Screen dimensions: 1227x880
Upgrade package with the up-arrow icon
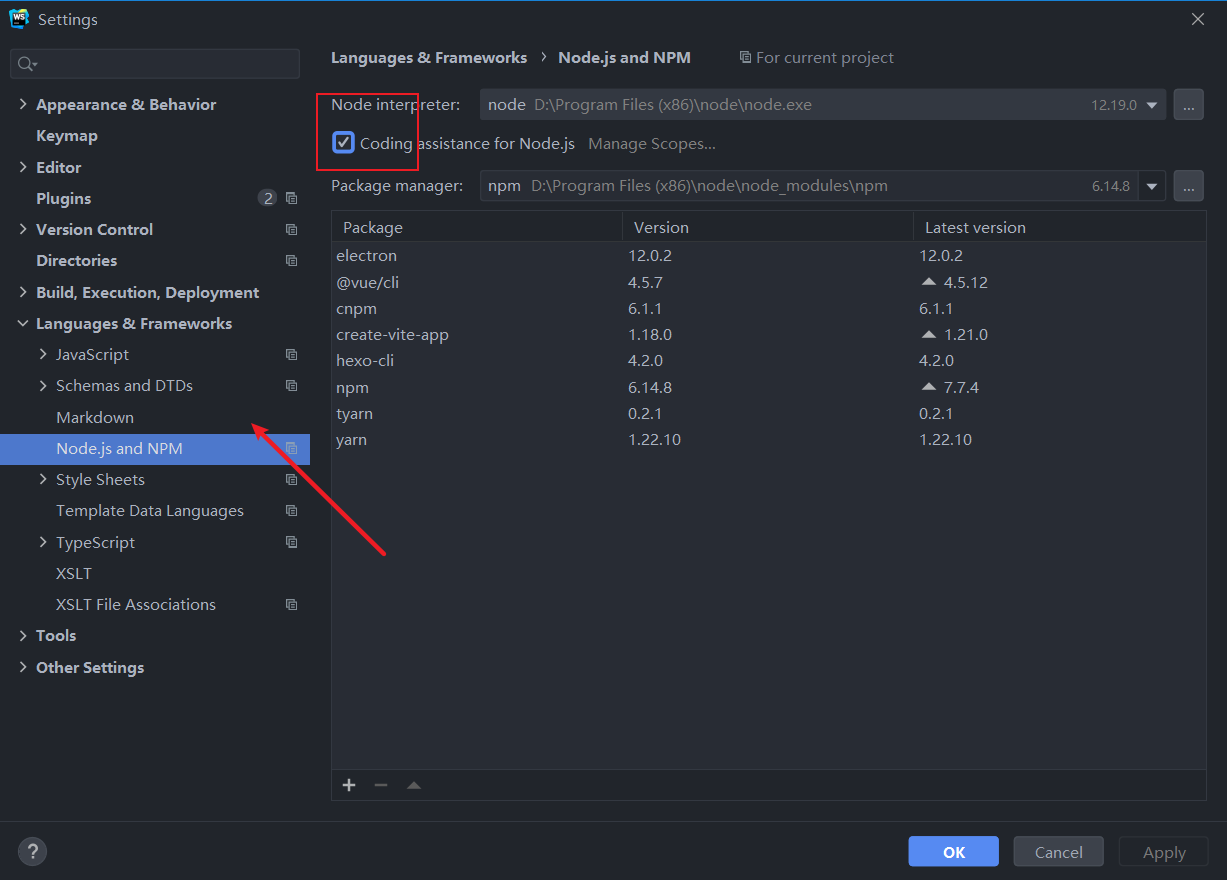(x=414, y=785)
